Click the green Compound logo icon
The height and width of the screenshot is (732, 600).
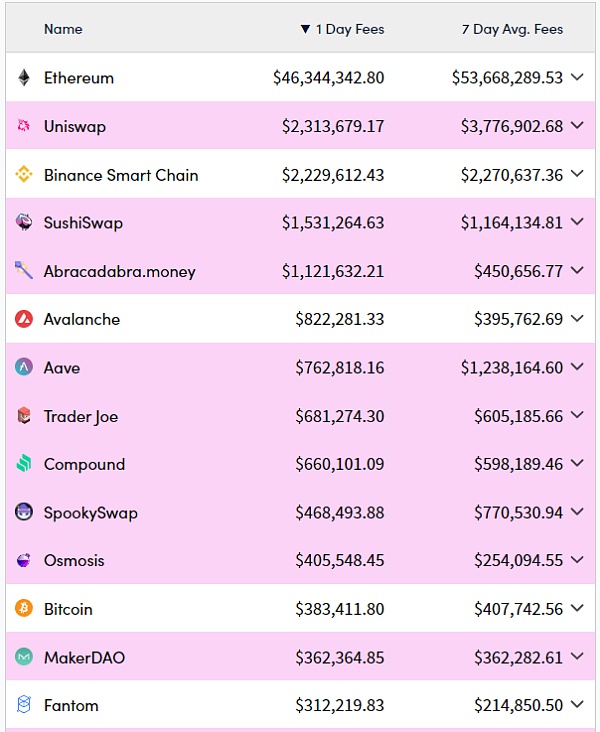click(24, 464)
